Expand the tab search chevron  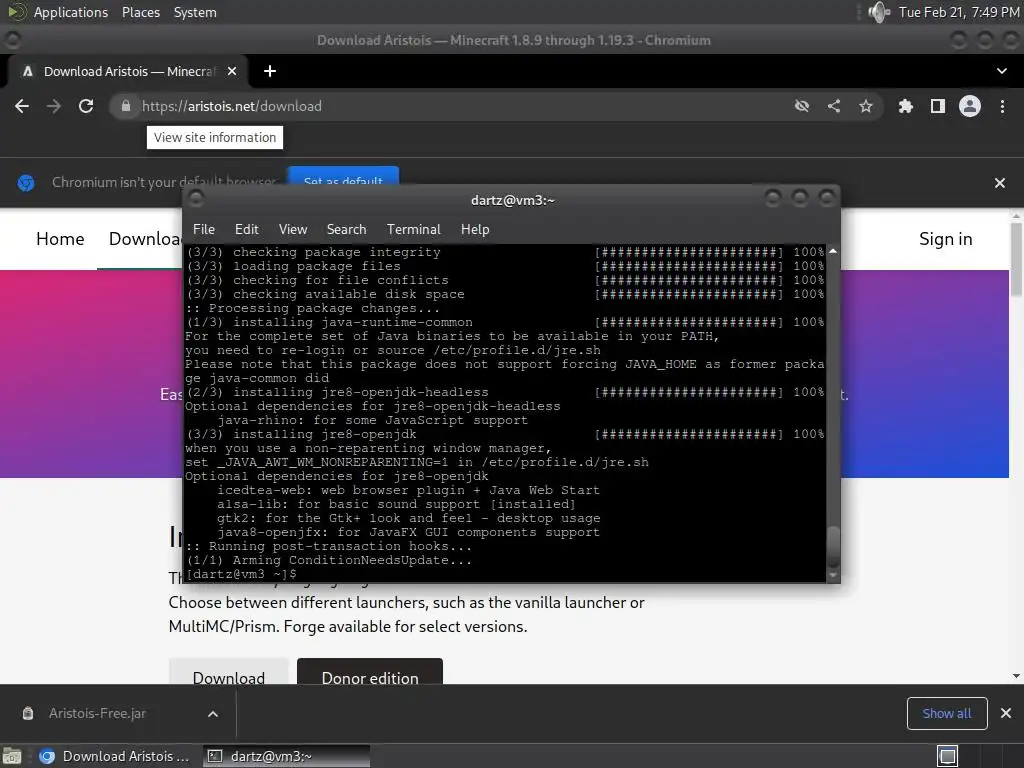coord(1002,71)
